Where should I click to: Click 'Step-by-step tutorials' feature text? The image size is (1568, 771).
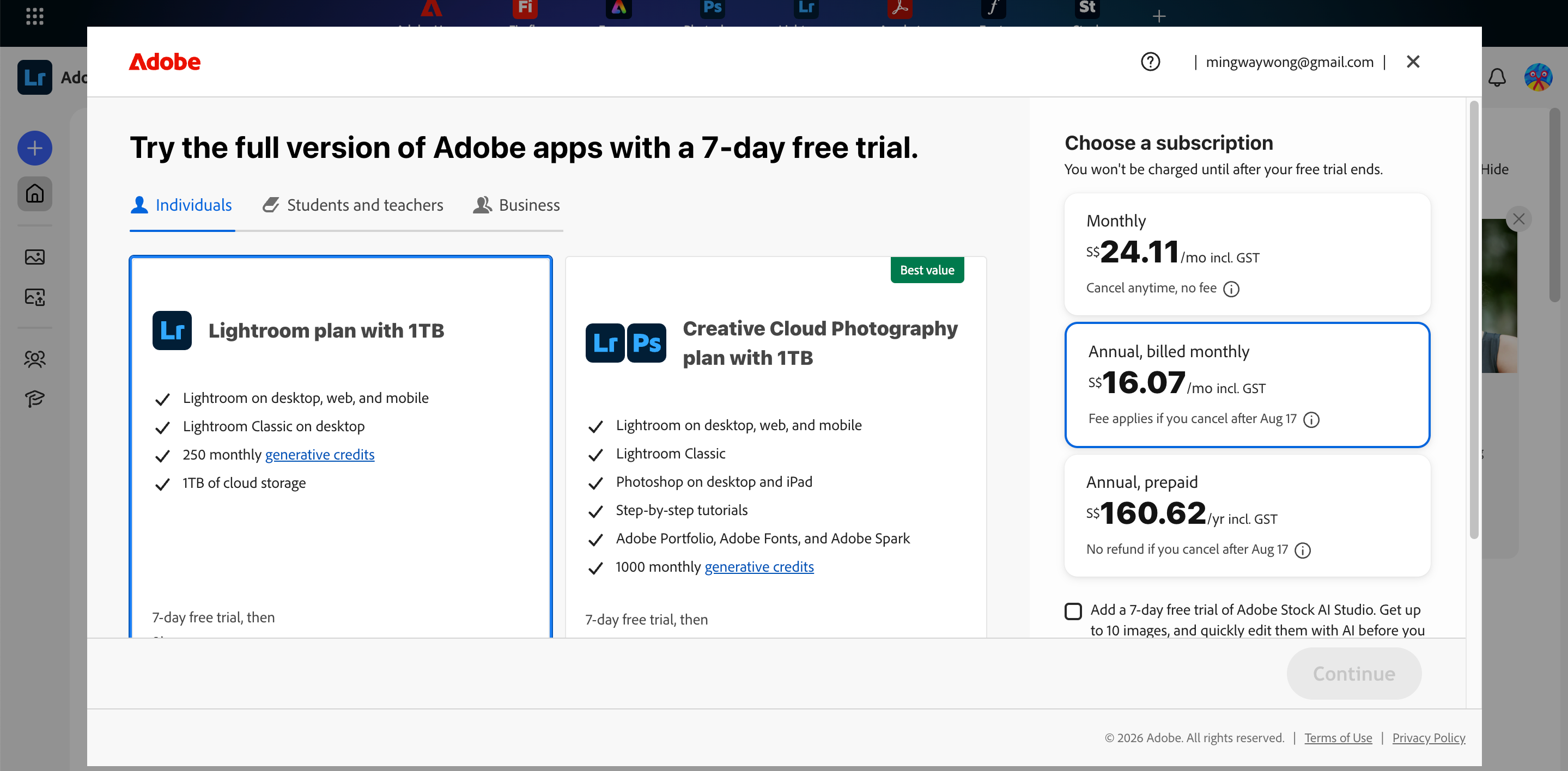pos(681,510)
